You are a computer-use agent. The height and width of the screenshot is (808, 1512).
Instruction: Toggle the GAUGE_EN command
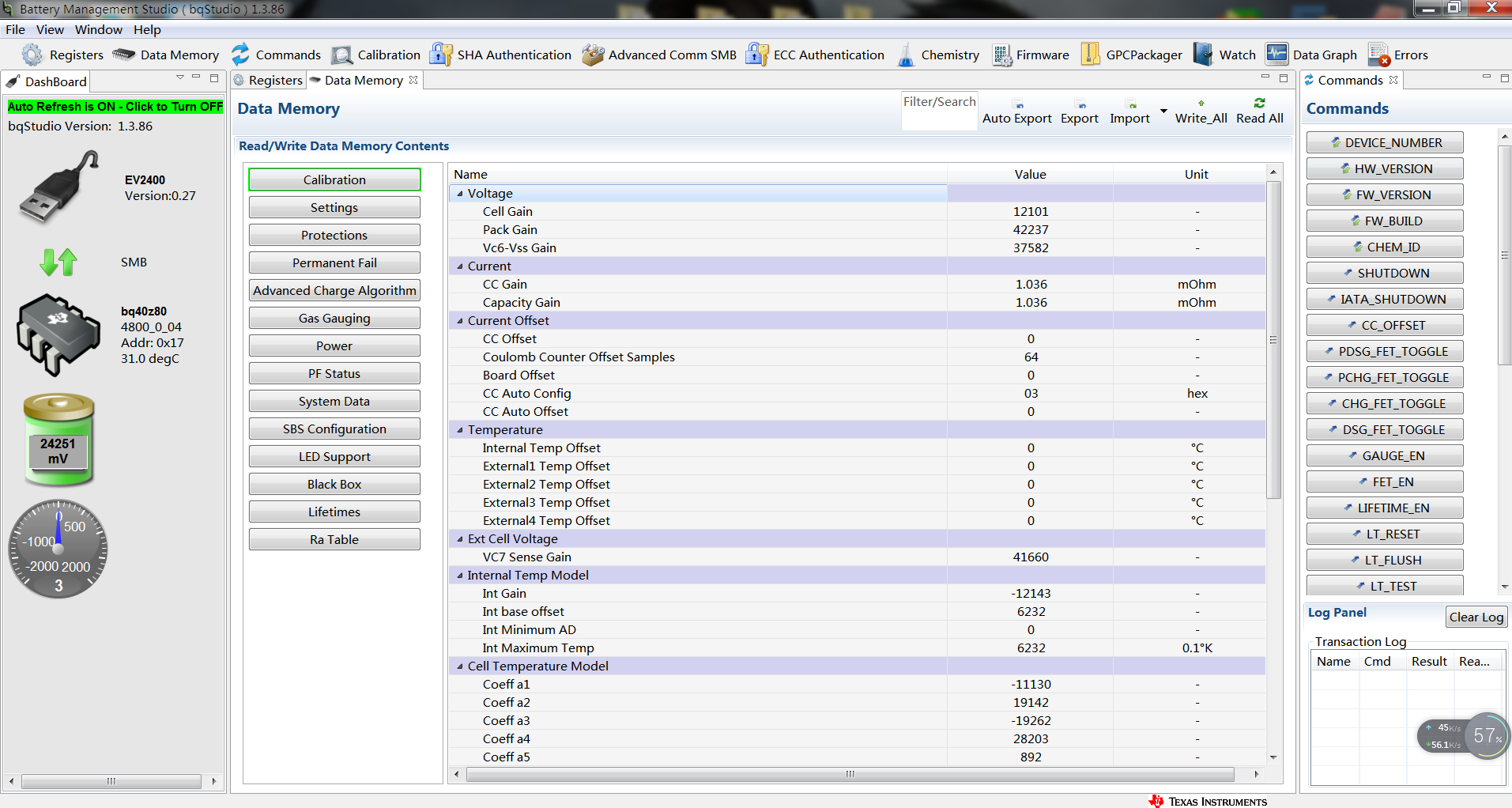click(x=1385, y=455)
